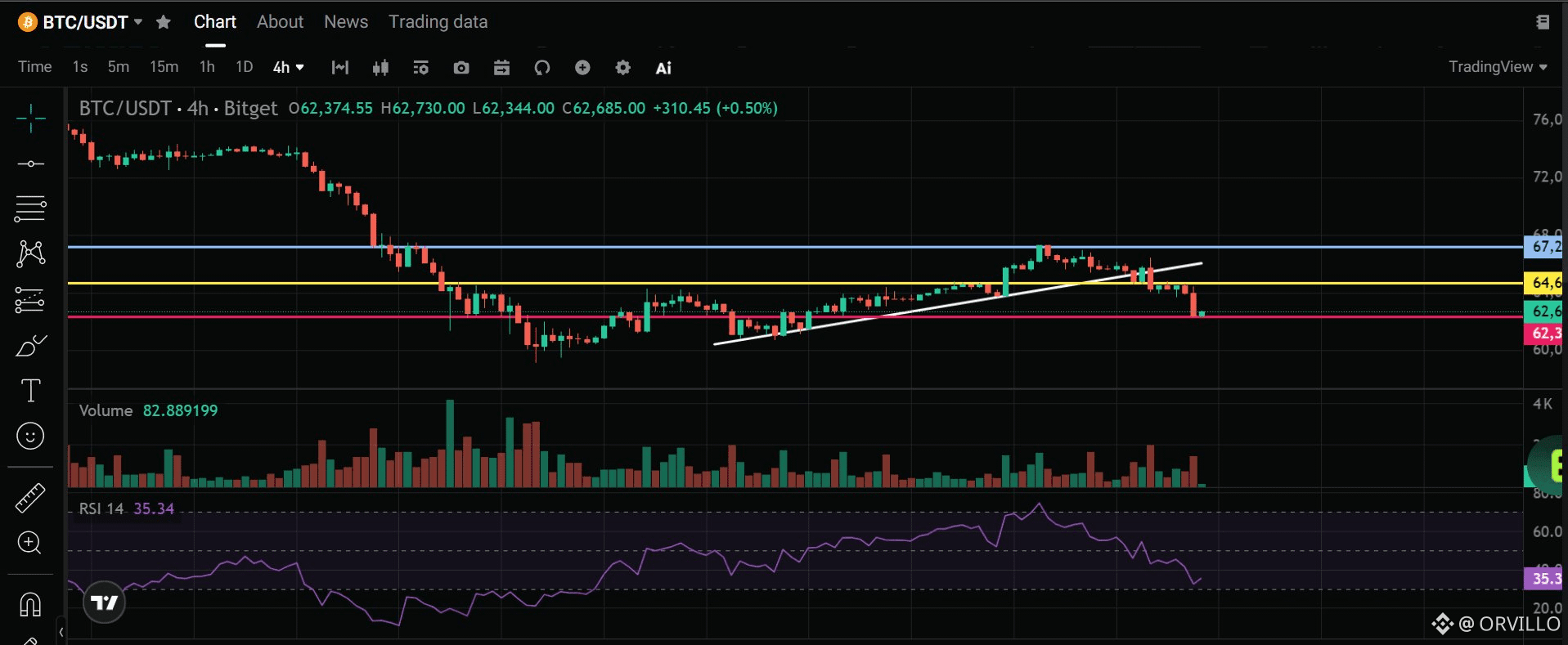Click the Volume indicator legend label

point(106,410)
